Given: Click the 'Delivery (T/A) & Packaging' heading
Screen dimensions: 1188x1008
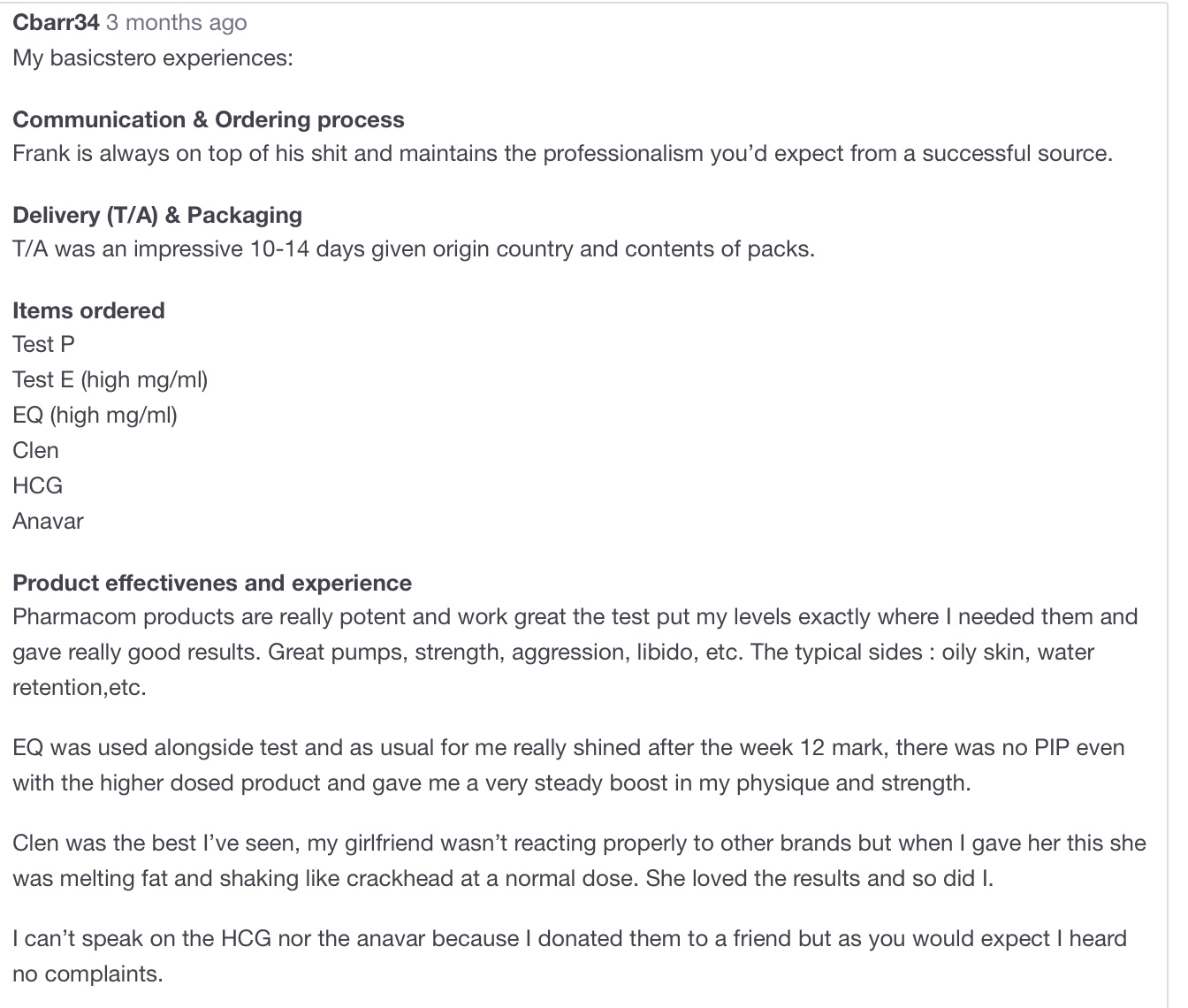Looking at the screenshot, I should click(x=157, y=215).
